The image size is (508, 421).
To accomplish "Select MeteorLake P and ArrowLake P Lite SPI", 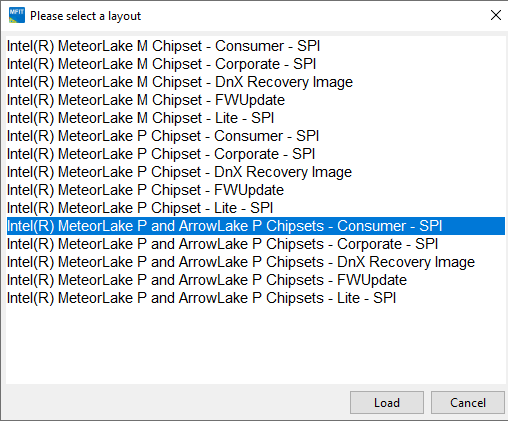I will pos(256,298).
